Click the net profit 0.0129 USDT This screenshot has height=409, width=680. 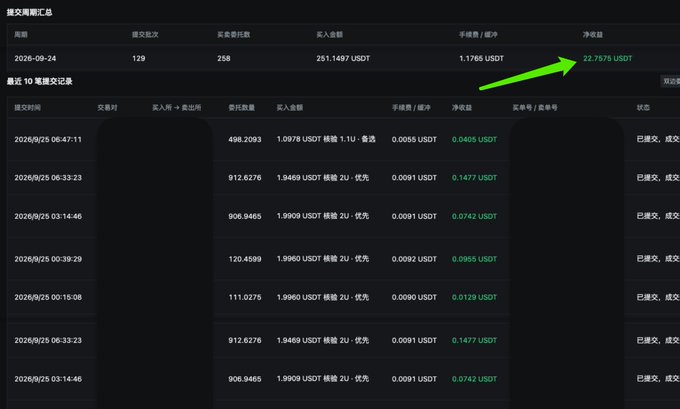pyautogui.click(x=474, y=297)
